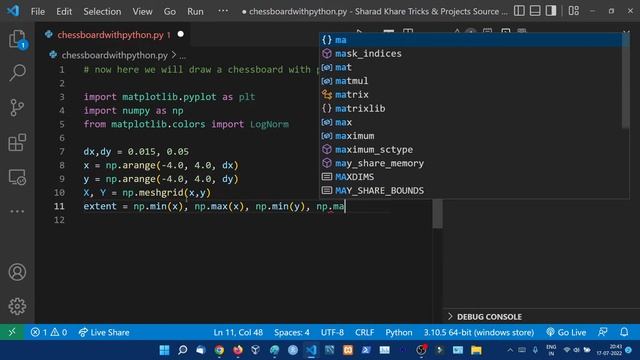Toggle the bottom panel layout icon
This screenshot has height=360, width=640.
(x=535, y=11)
